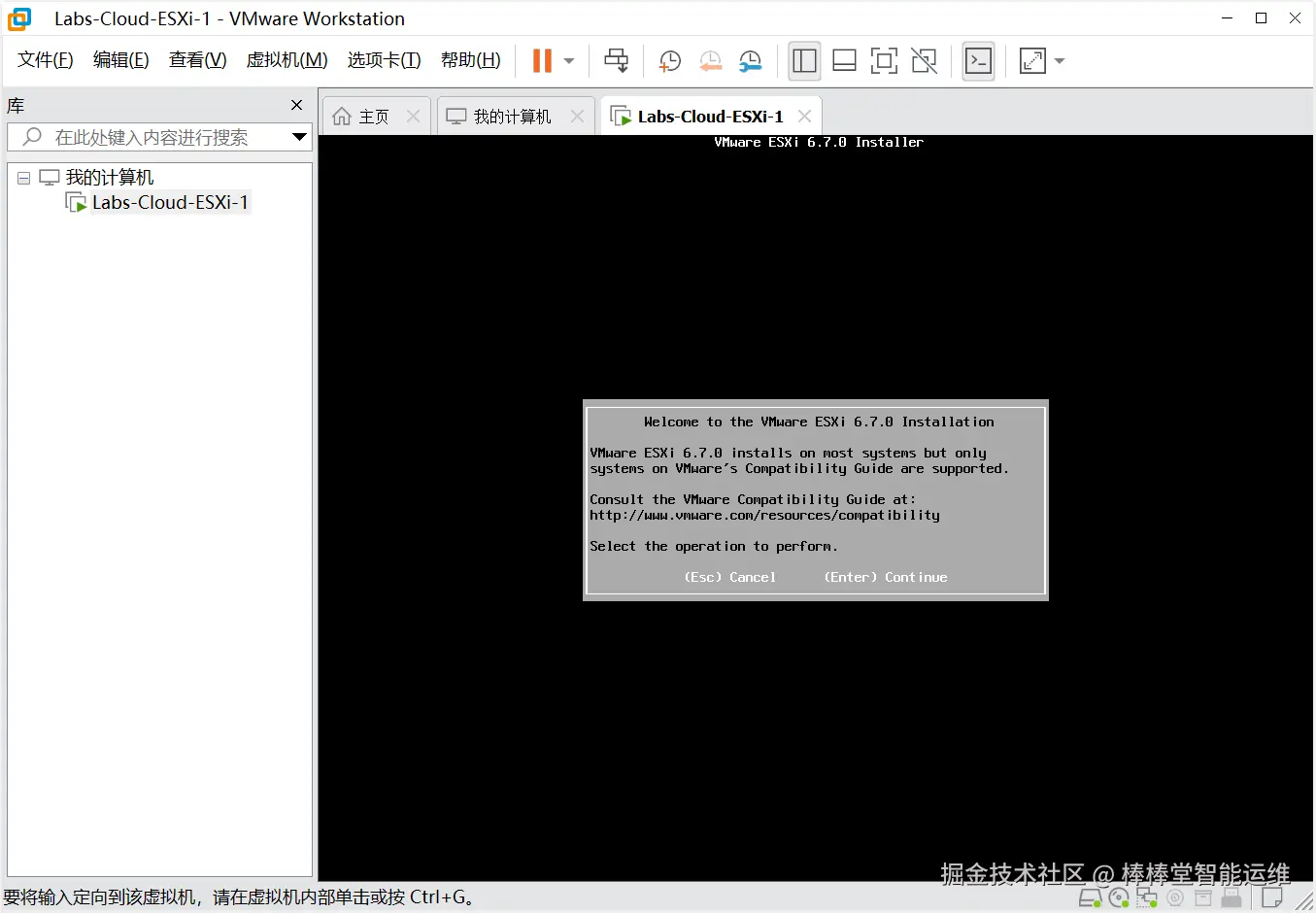Image resolution: width=1316 pixels, height=913 pixels.
Task: Close the Labs-Cloud-ESXi-1 tab
Action: click(x=804, y=117)
